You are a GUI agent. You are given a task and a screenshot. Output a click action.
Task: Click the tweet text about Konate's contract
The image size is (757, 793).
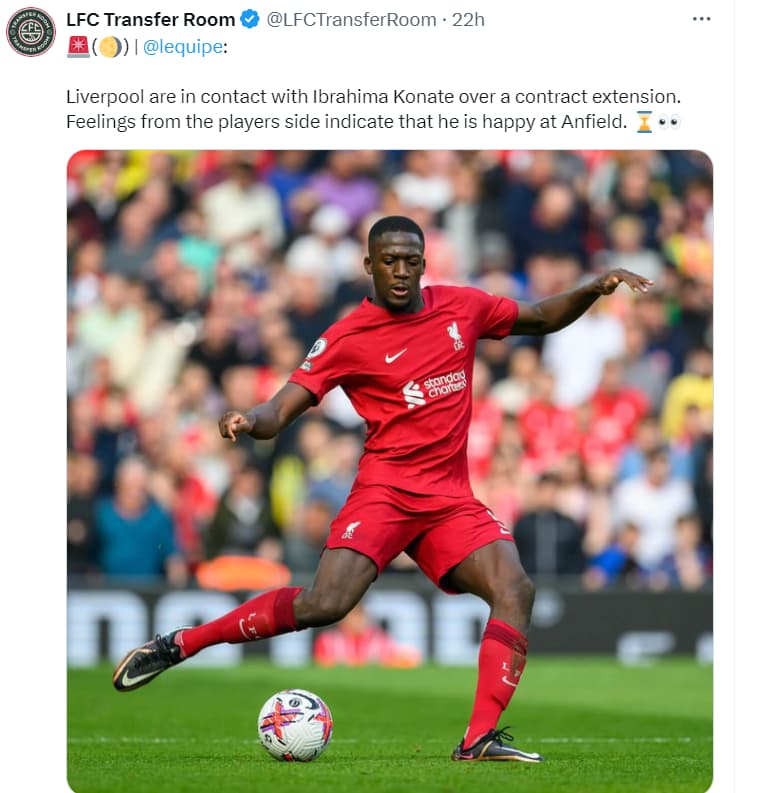pos(373,109)
